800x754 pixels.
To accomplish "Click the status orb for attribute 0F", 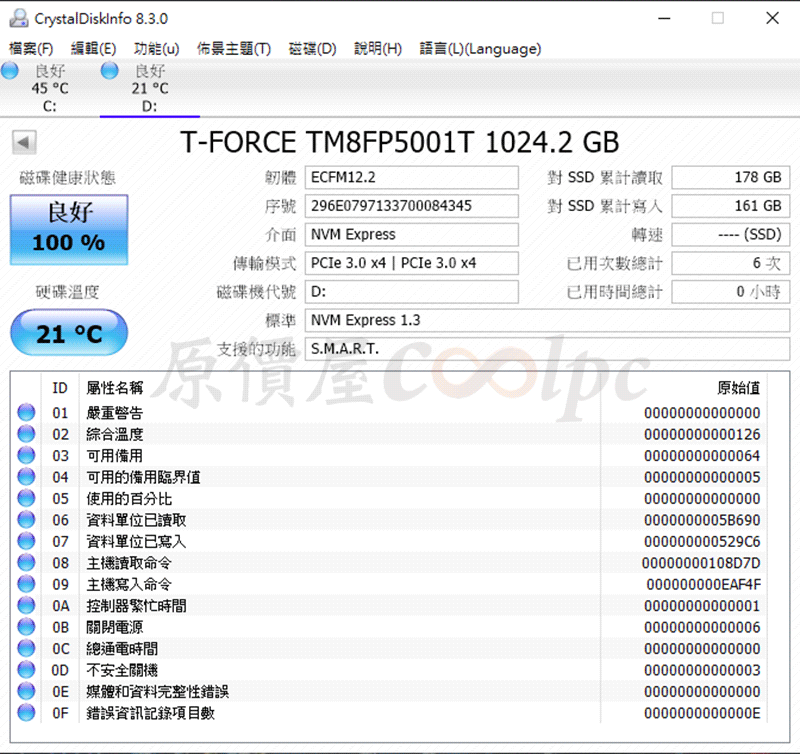I will [26, 712].
